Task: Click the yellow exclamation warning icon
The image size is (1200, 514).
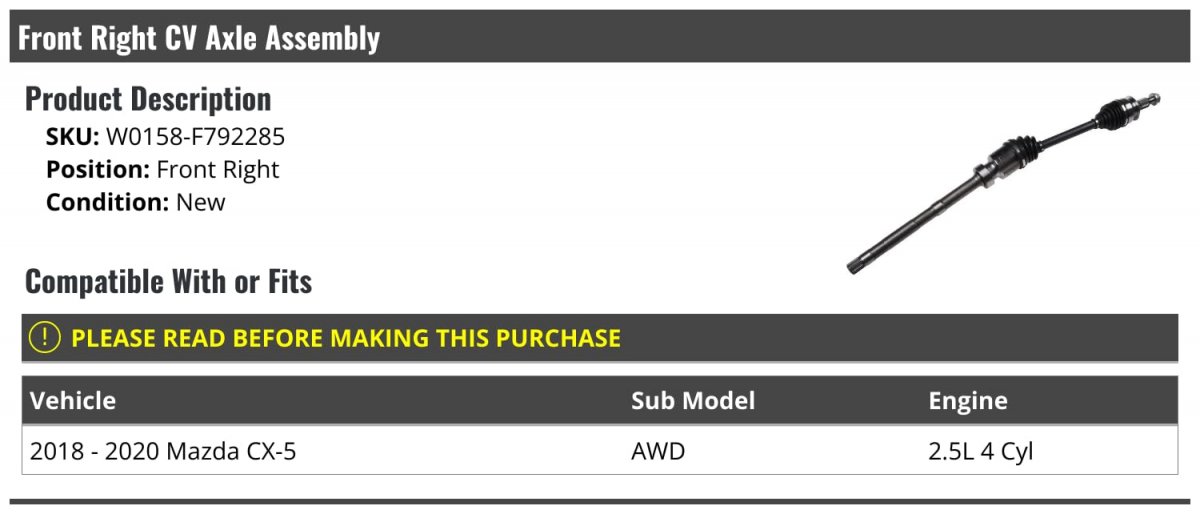Action: pyautogui.click(x=45, y=338)
